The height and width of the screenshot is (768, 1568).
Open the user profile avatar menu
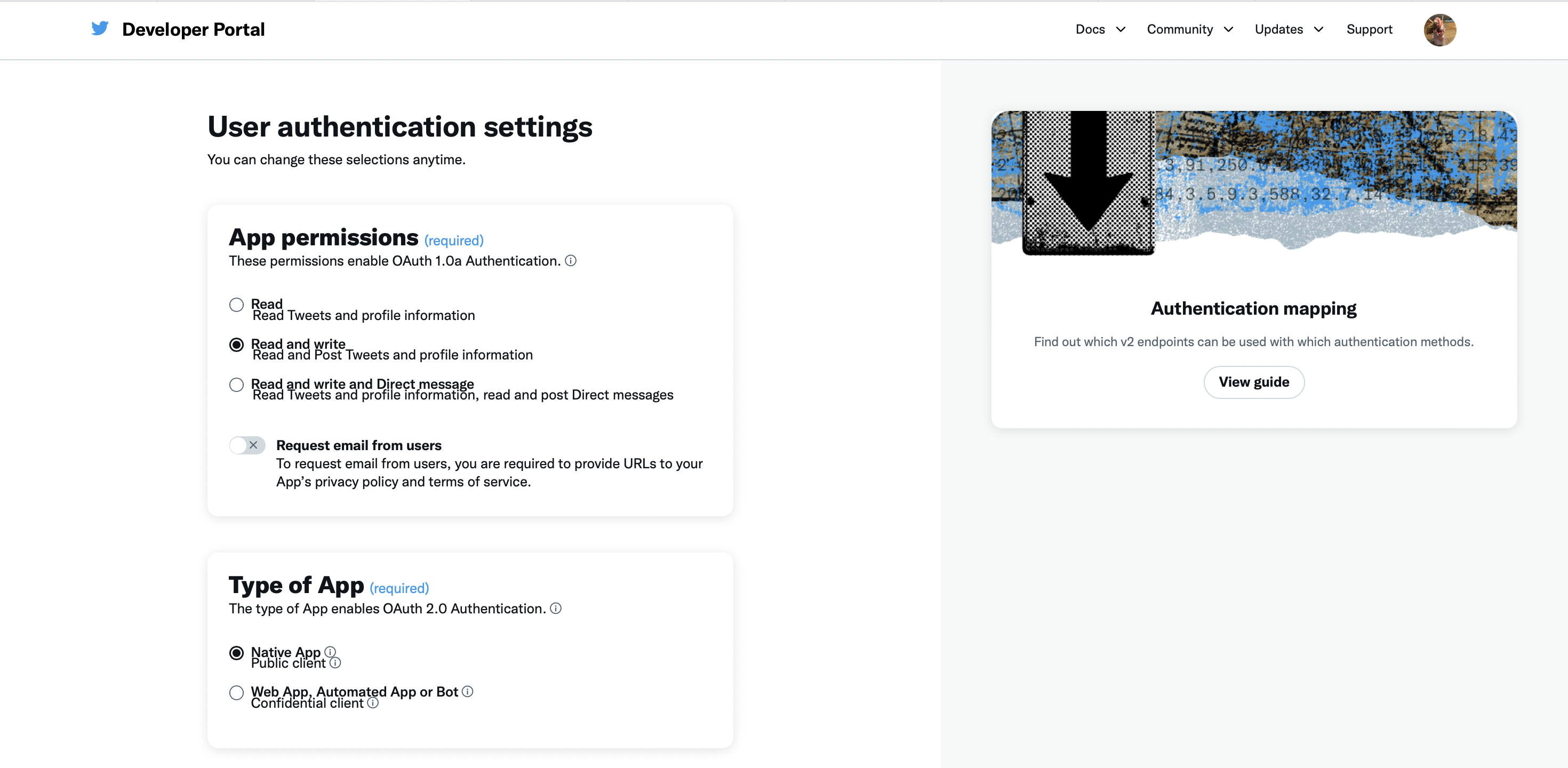tap(1439, 30)
